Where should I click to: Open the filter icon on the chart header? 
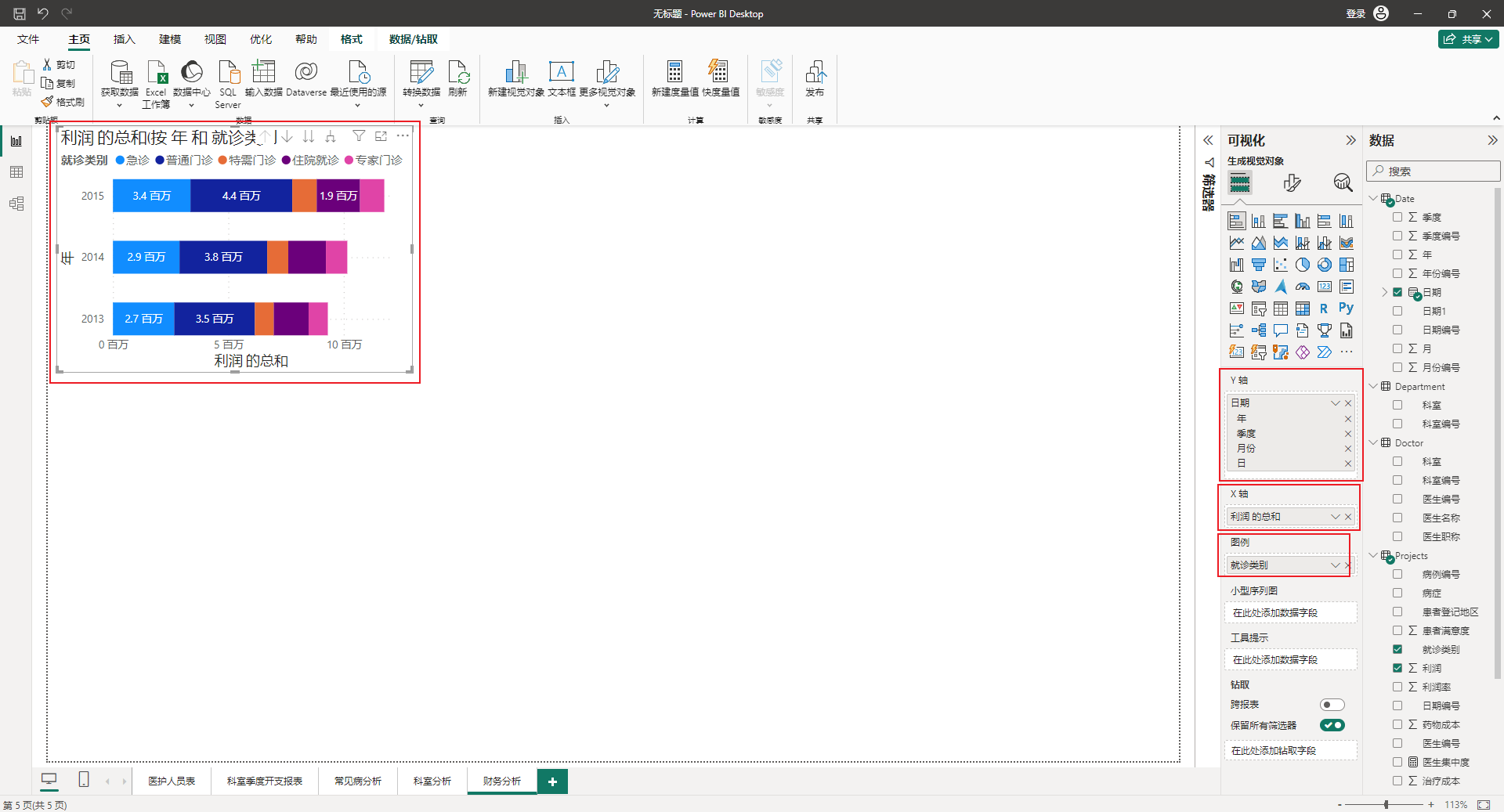tap(359, 136)
